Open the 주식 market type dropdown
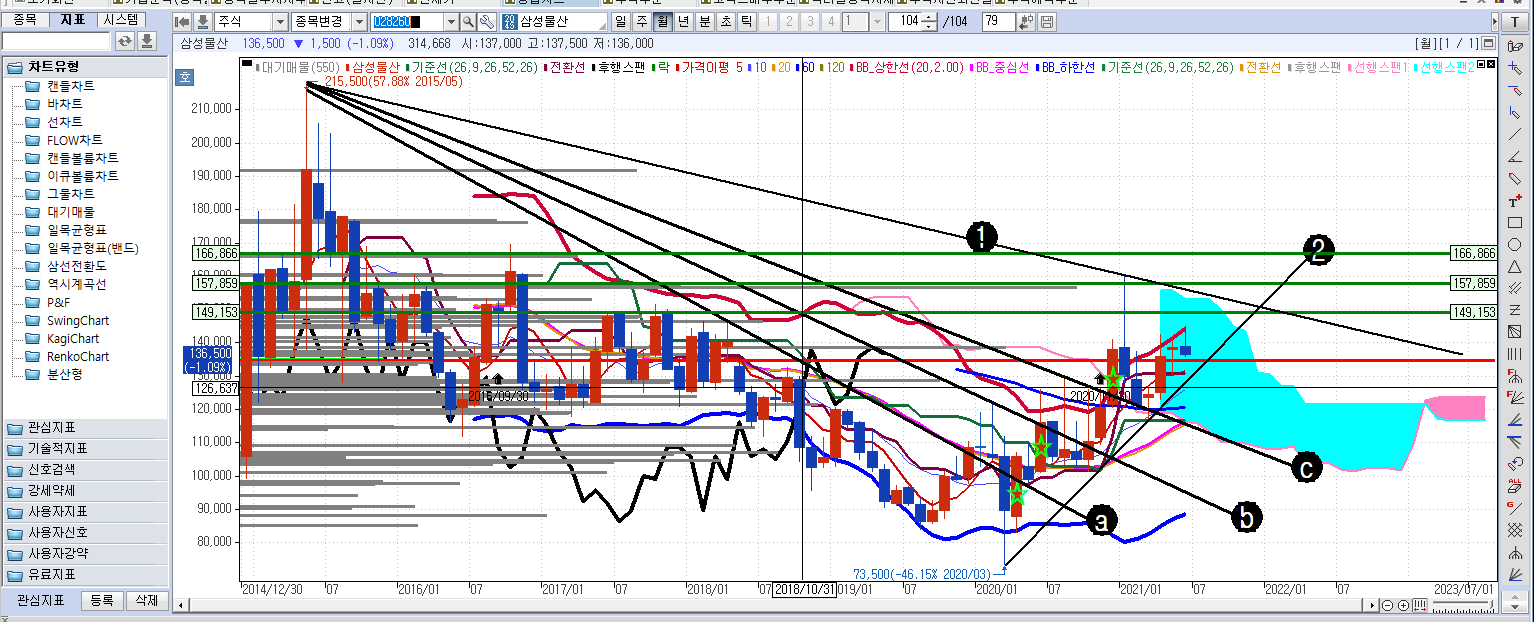The height and width of the screenshot is (622, 1534). click(x=278, y=22)
